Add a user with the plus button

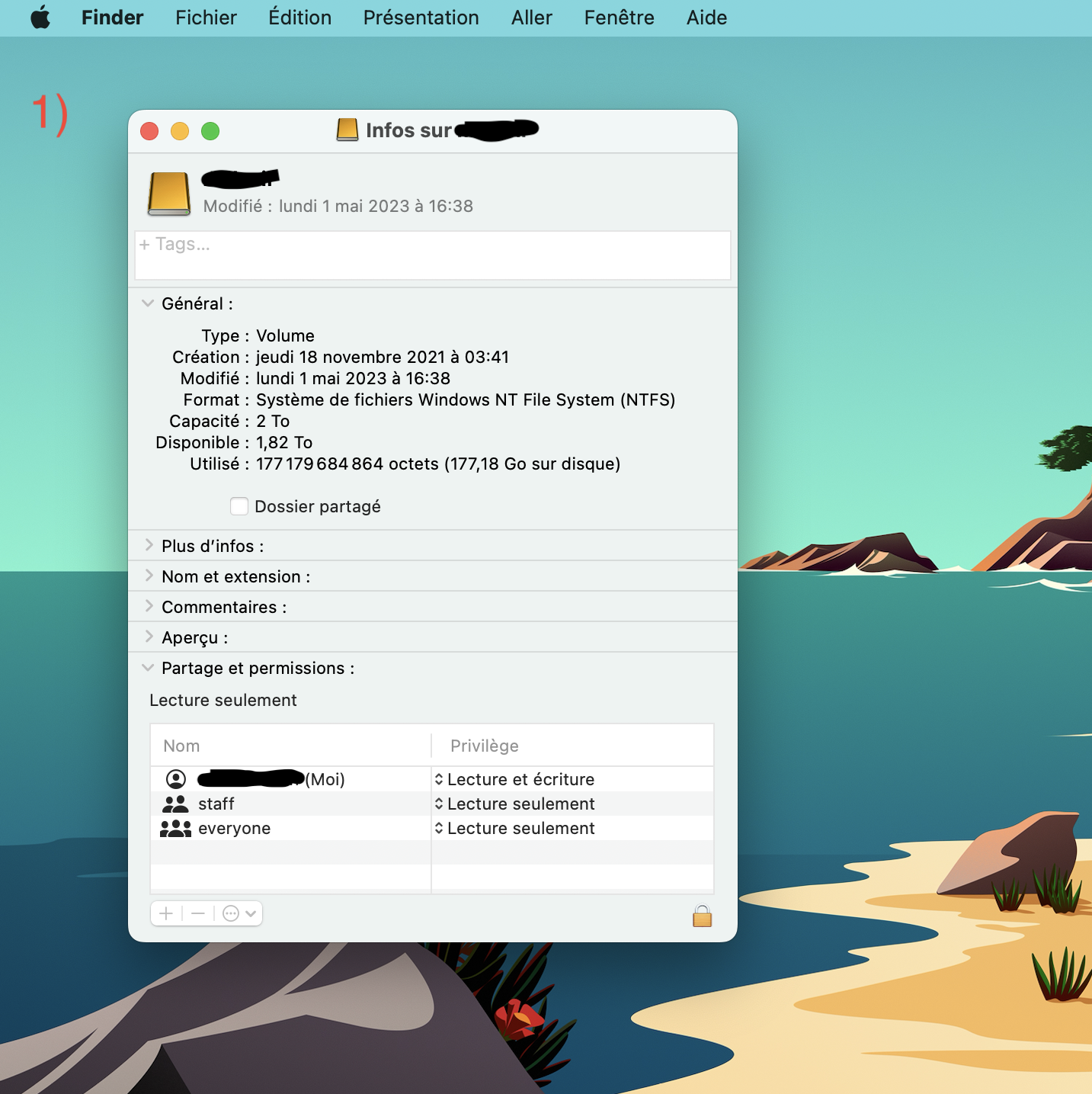(167, 913)
